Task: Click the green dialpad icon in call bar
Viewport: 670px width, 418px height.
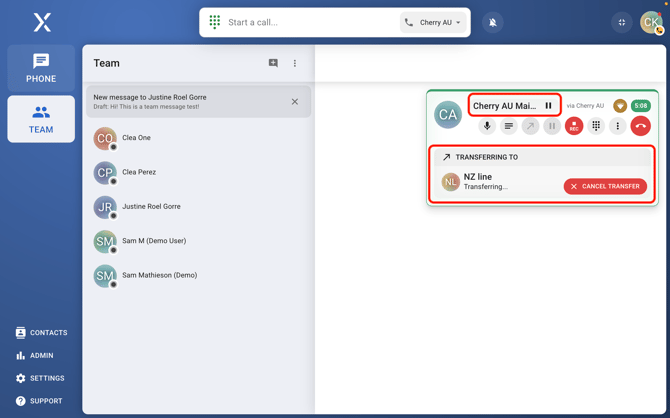Action: (215, 22)
